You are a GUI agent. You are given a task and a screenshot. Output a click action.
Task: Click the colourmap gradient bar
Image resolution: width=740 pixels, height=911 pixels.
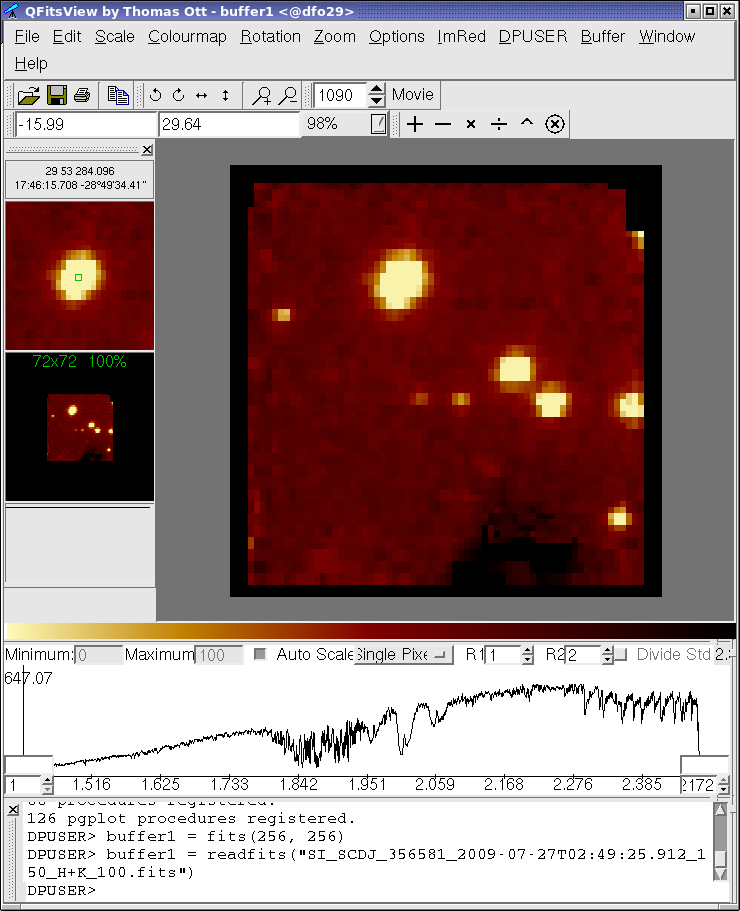pos(370,630)
